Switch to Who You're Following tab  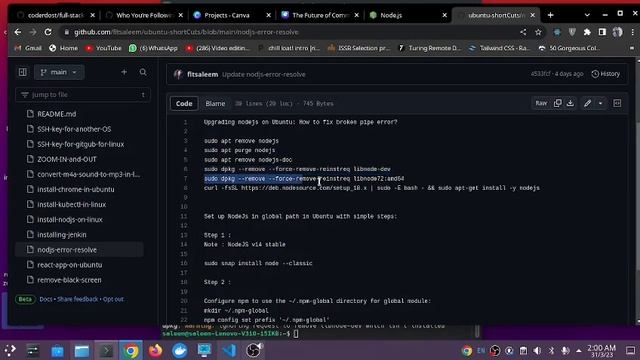pos(144,15)
